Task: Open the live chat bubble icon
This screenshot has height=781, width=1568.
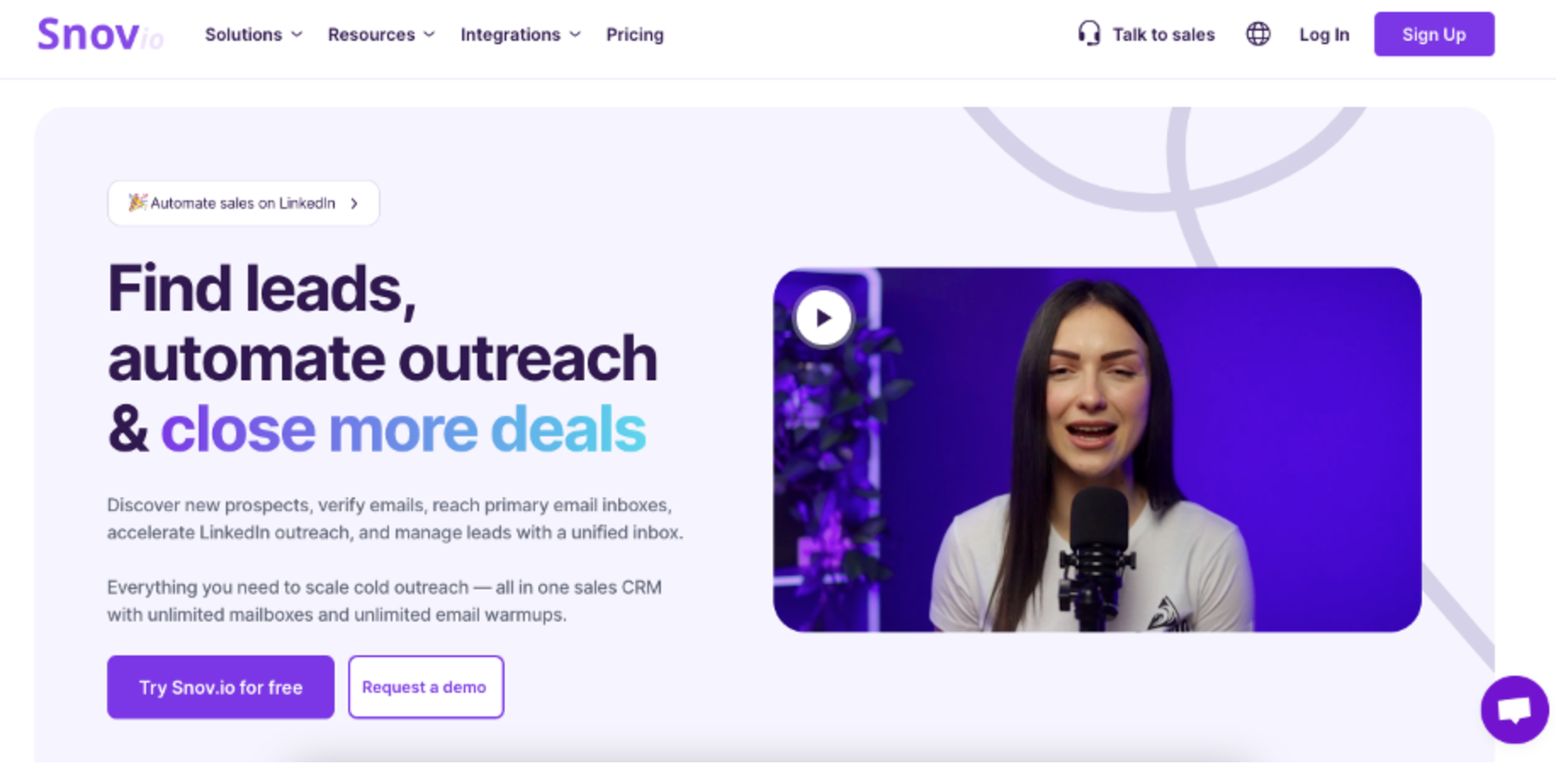Action: tap(1514, 709)
